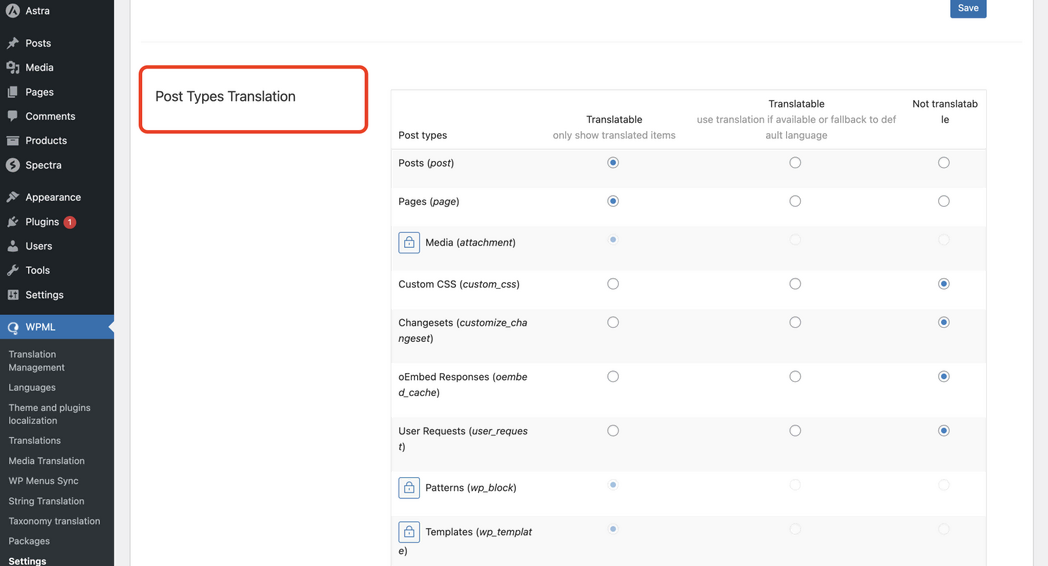Set Posts to Not translatable
Screen dimensions: 1048x566
pos(943,163)
